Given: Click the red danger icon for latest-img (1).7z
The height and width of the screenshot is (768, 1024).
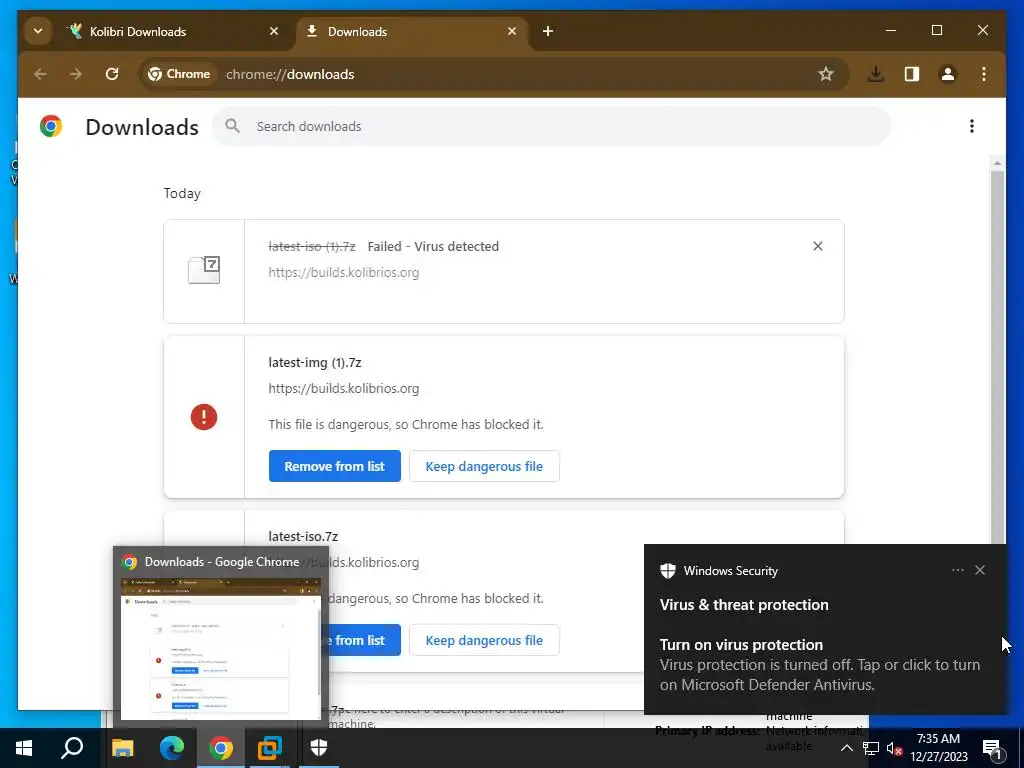Looking at the screenshot, I should tap(204, 417).
